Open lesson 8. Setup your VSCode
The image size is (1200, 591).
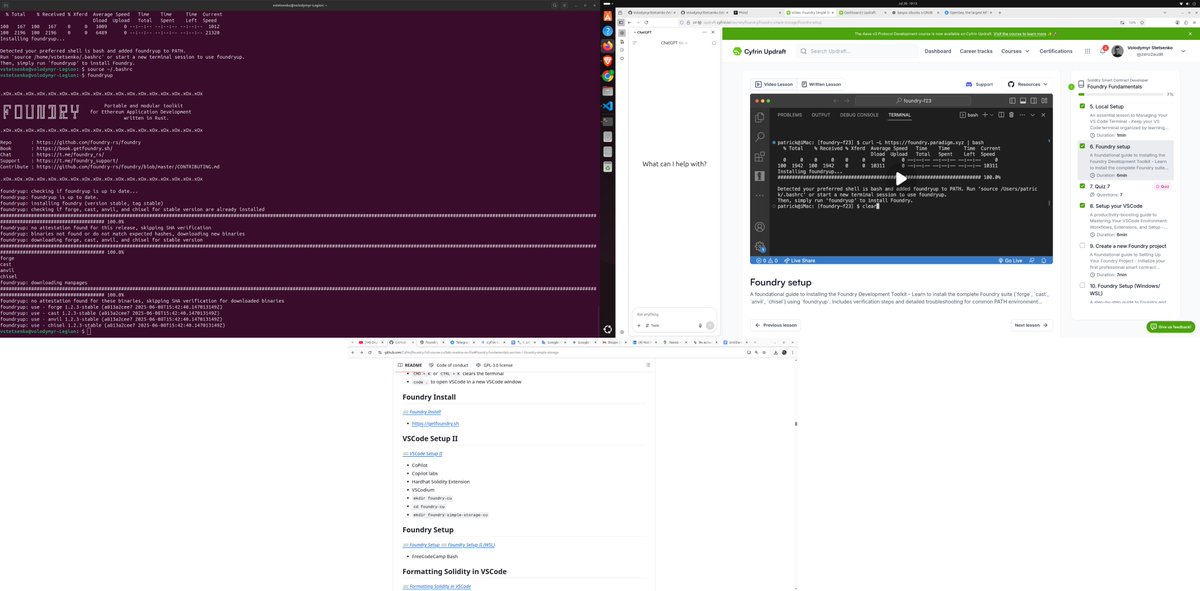1116,206
